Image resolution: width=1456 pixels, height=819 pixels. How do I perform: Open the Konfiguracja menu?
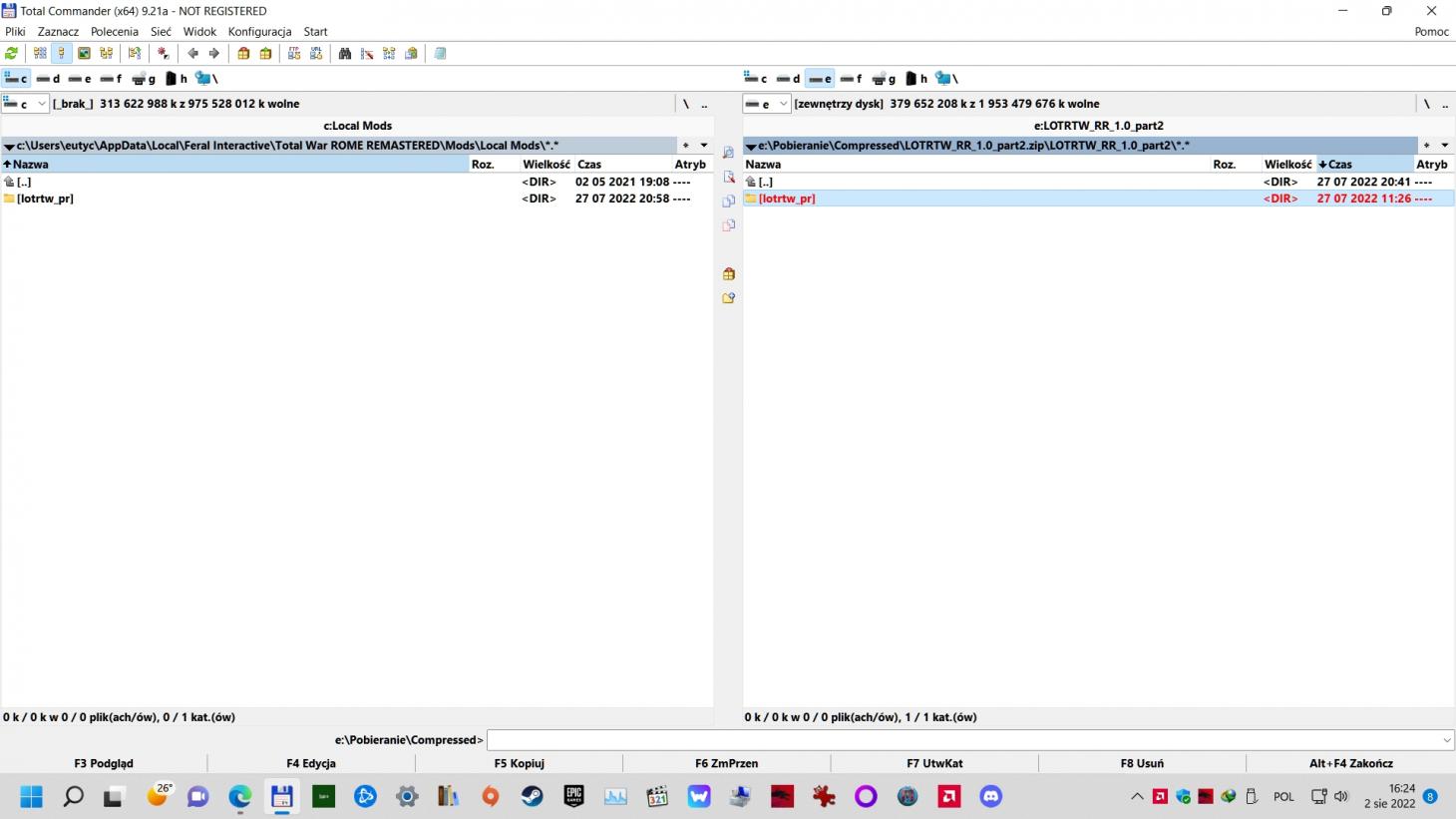coord(259,32)
